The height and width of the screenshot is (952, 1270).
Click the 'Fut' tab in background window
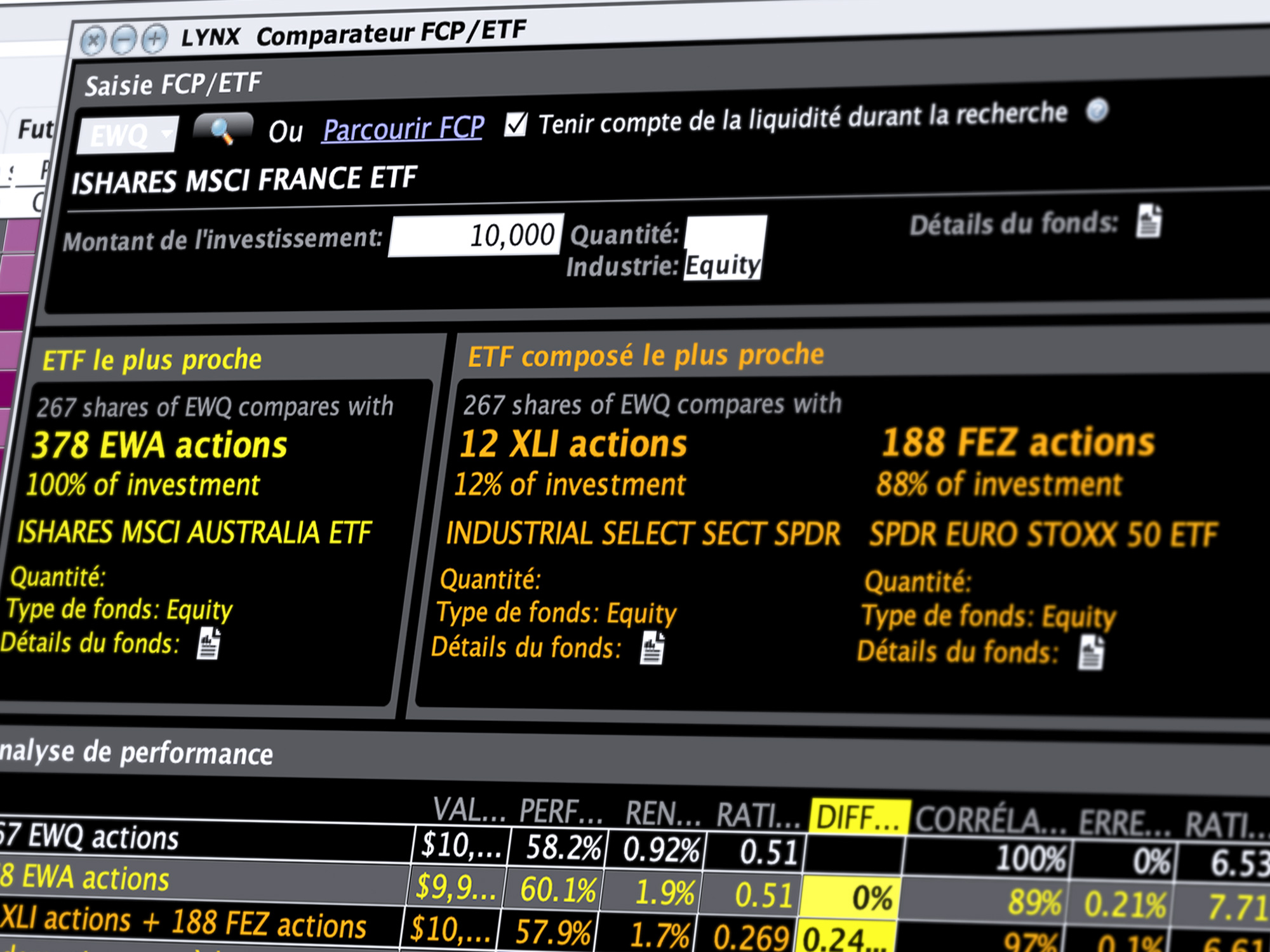(x=34, y=129)
